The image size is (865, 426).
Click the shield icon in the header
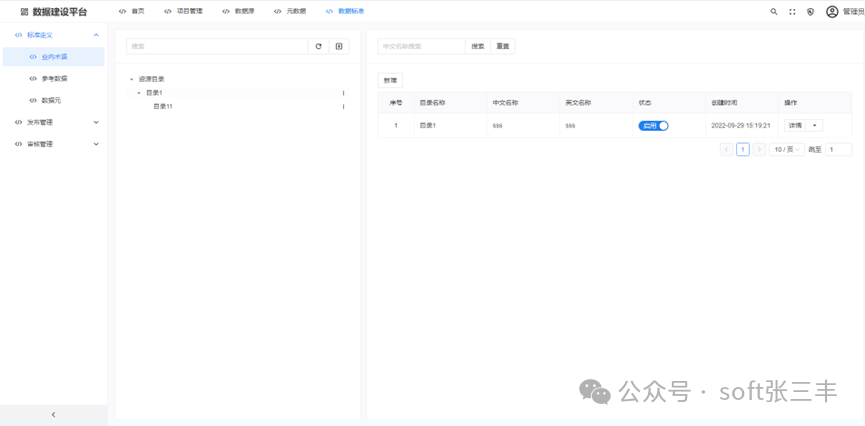tap(810, 12)
